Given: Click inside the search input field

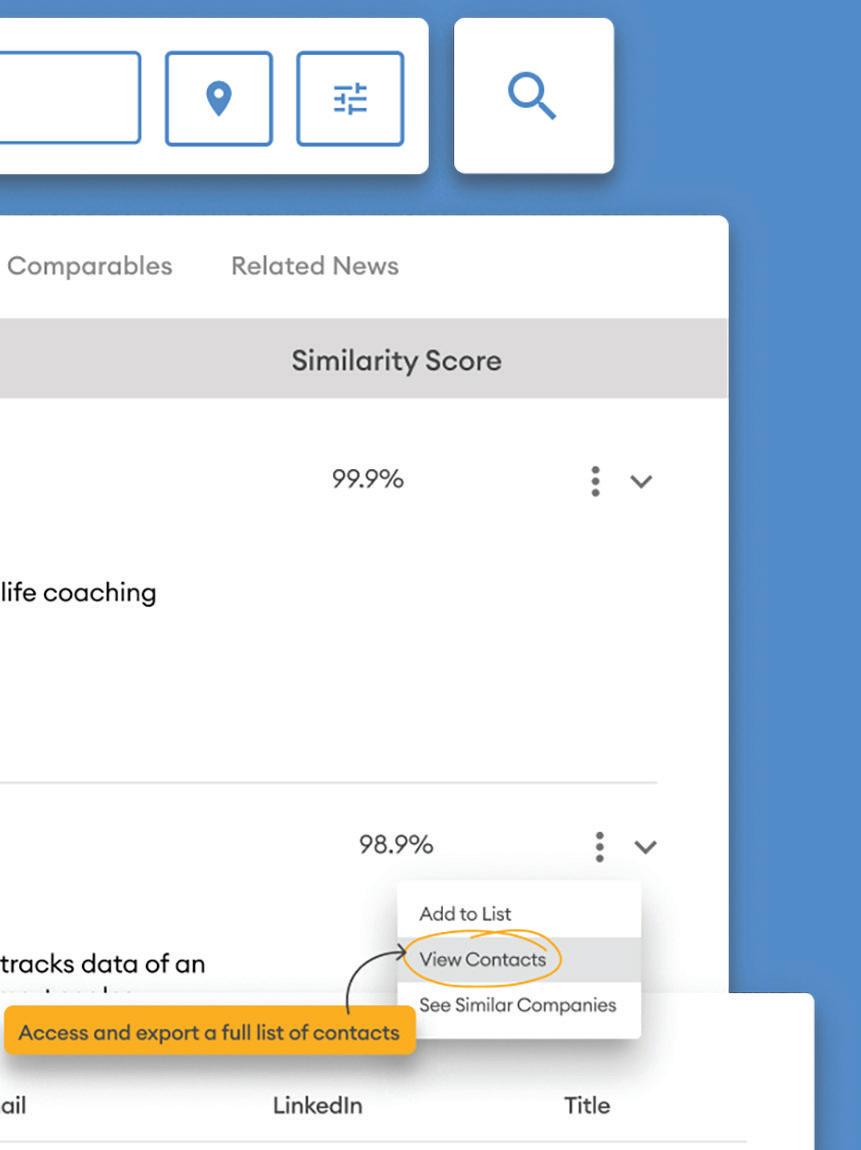Looking at the screenshot, I should click(x=65, y=98).
